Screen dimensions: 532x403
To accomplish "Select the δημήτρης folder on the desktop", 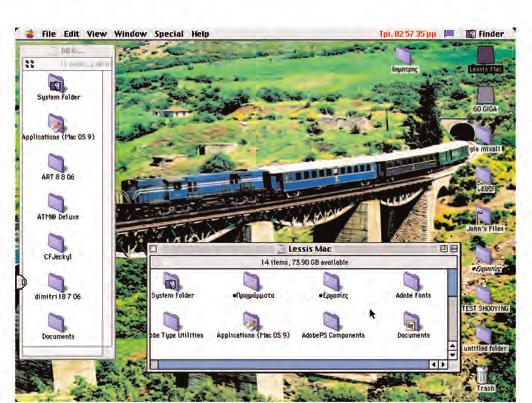I will tap(404, 60).
